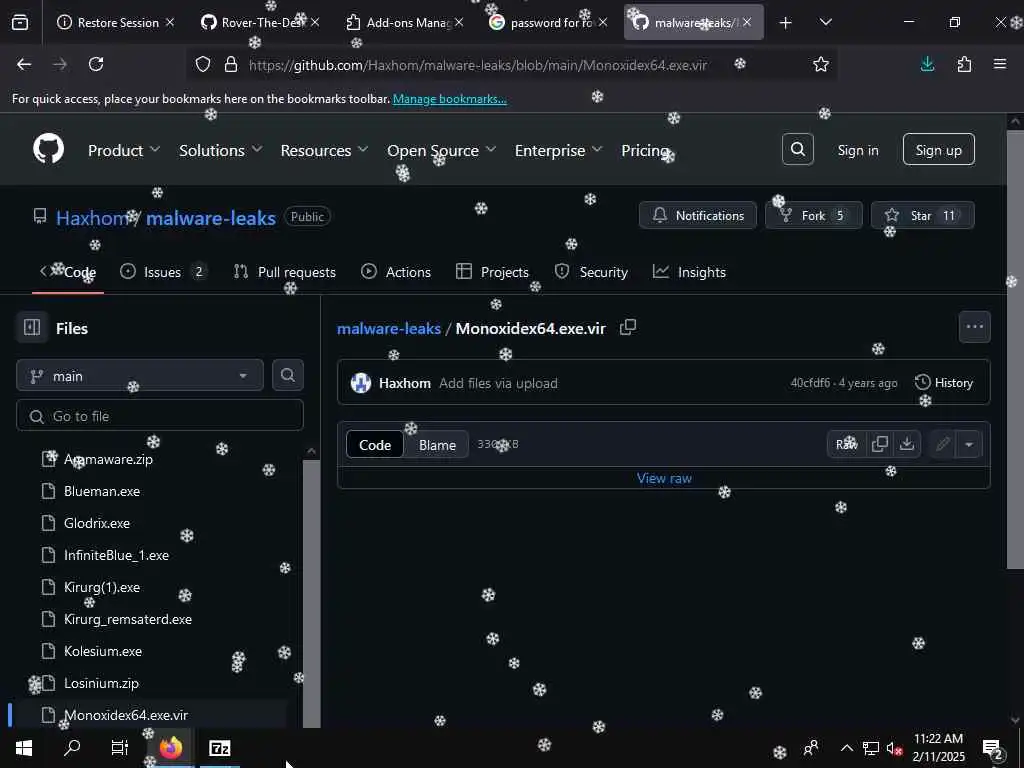This screenshot has width=1024, height=768.
Task: Click the browser address bar URL
Action: tap(478, 65)
